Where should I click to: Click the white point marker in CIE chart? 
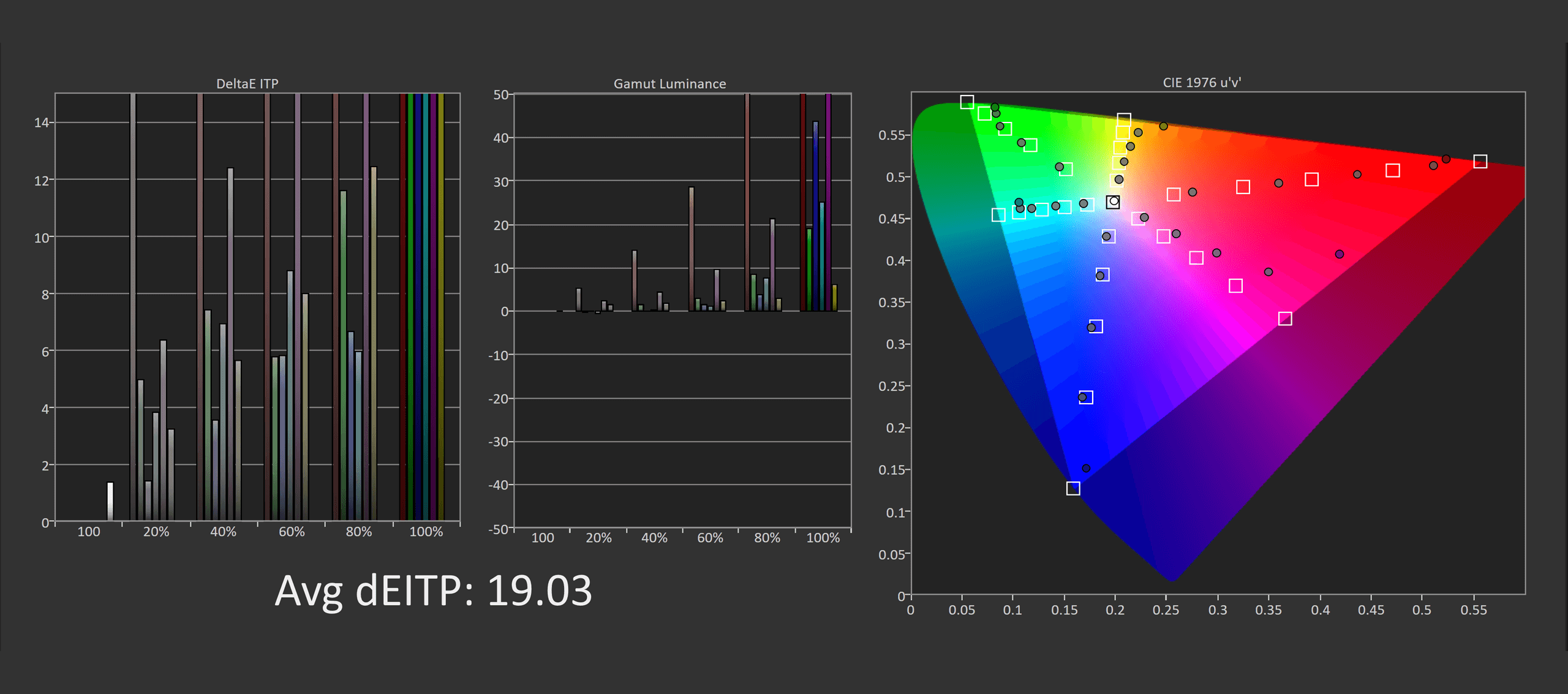pos(1113,202)
